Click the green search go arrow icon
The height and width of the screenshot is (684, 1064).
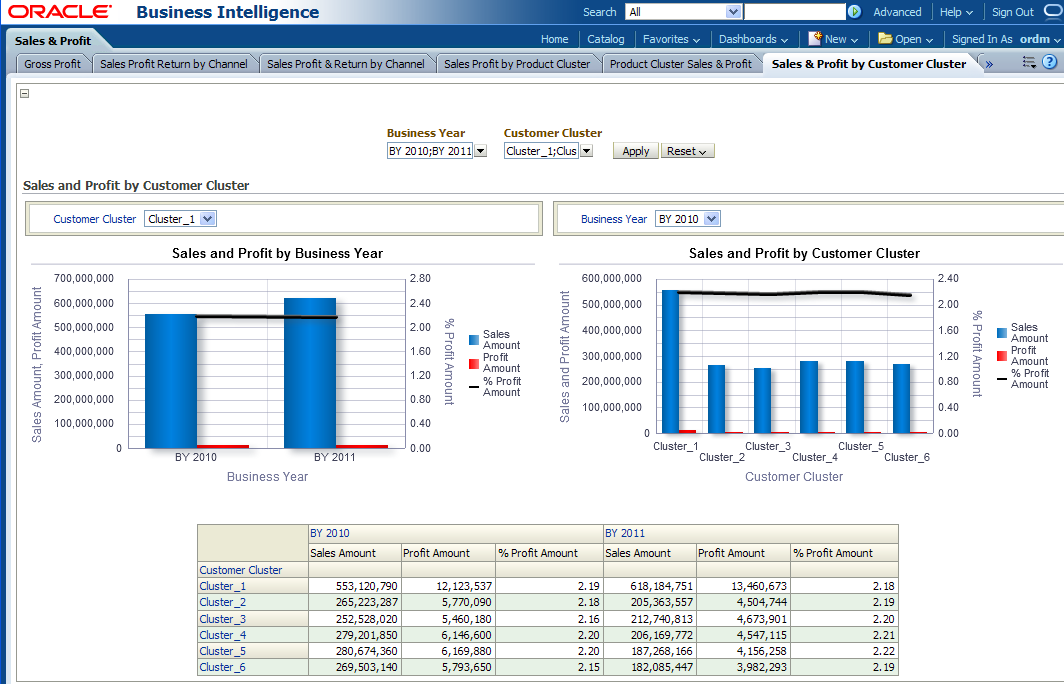[854, 12]
